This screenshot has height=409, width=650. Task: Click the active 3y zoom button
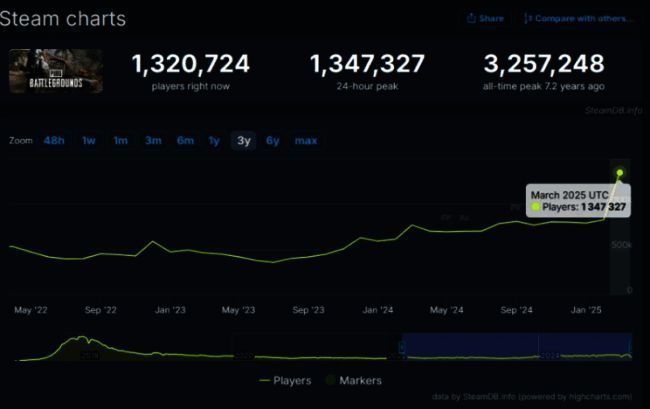pyautogui.click(x=243, y=141)
